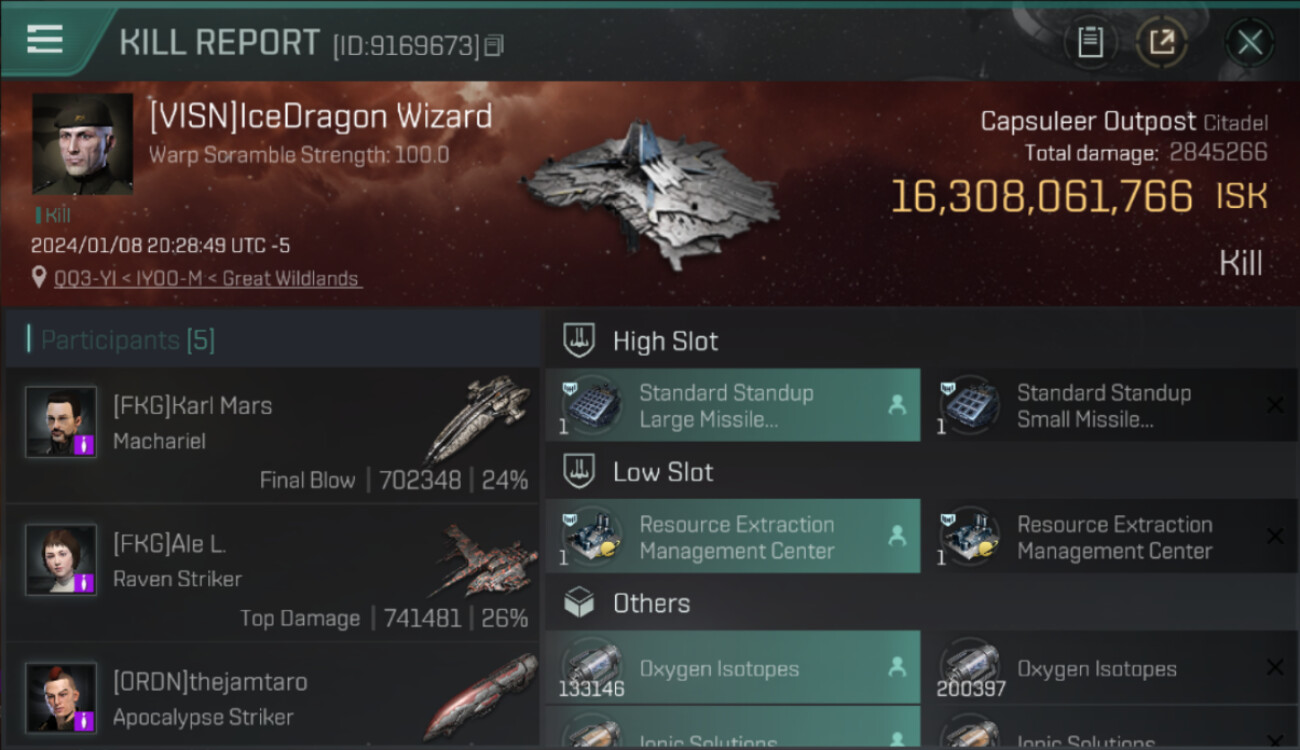Select destroyed Resource Extraction Management Center

[x=1111, y=537]
